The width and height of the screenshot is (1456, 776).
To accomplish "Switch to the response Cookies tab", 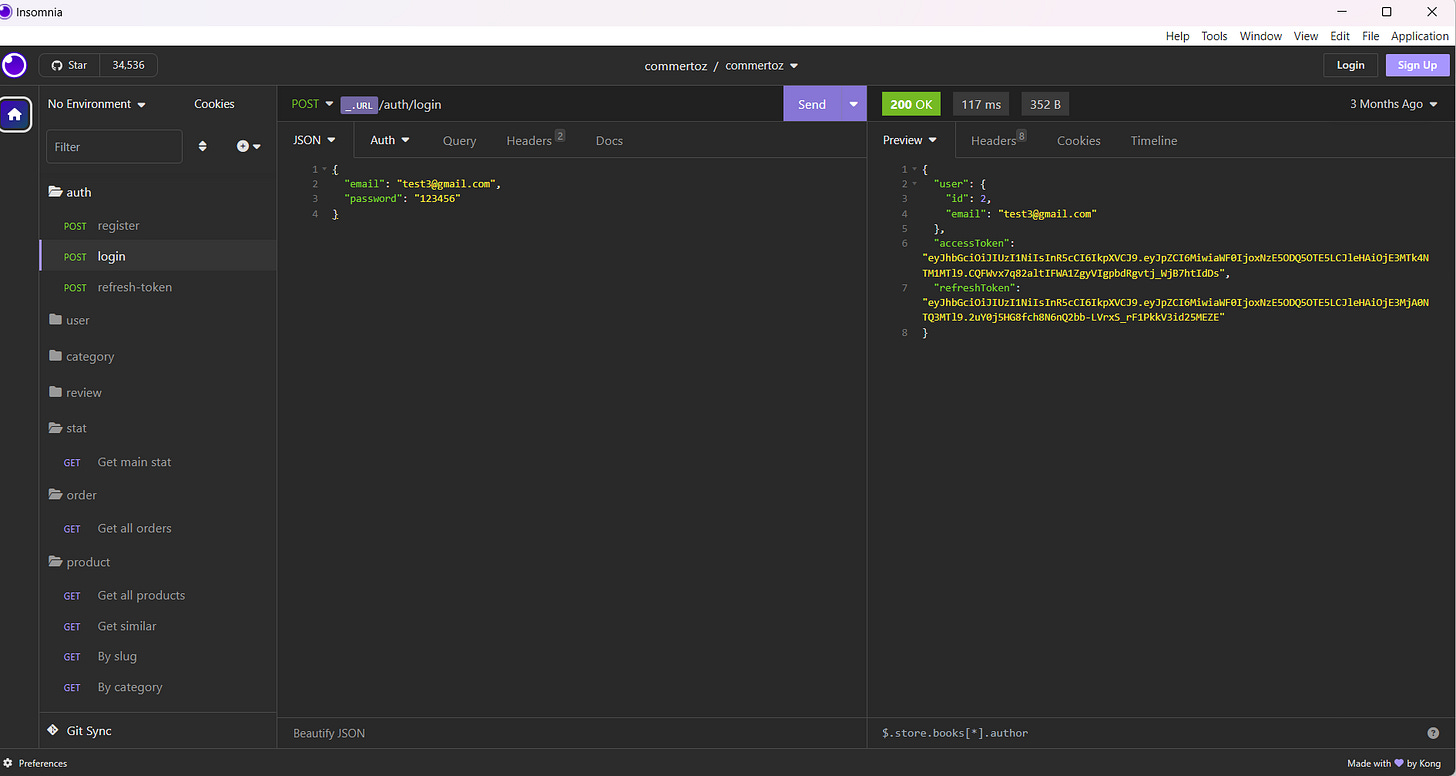I will coord(1079,141).
